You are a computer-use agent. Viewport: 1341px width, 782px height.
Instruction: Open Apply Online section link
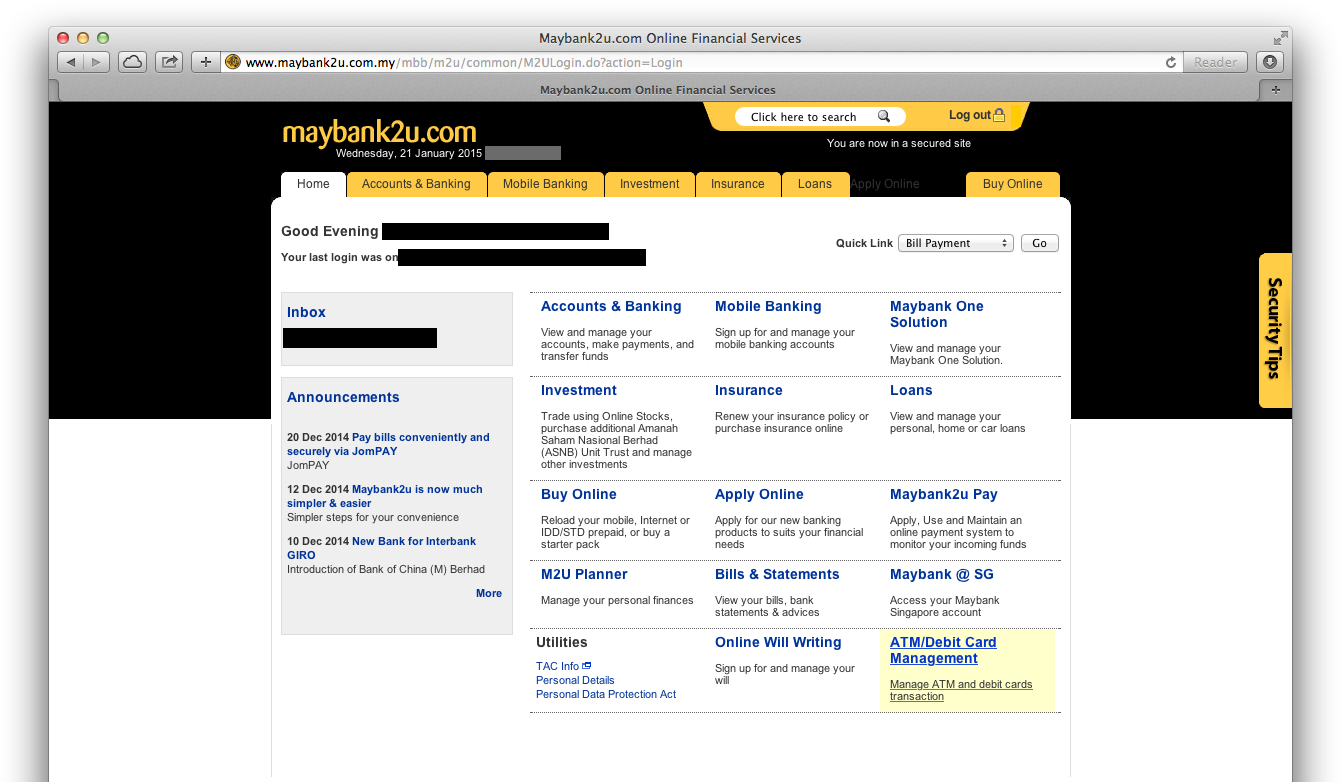(x=759, y=494)
